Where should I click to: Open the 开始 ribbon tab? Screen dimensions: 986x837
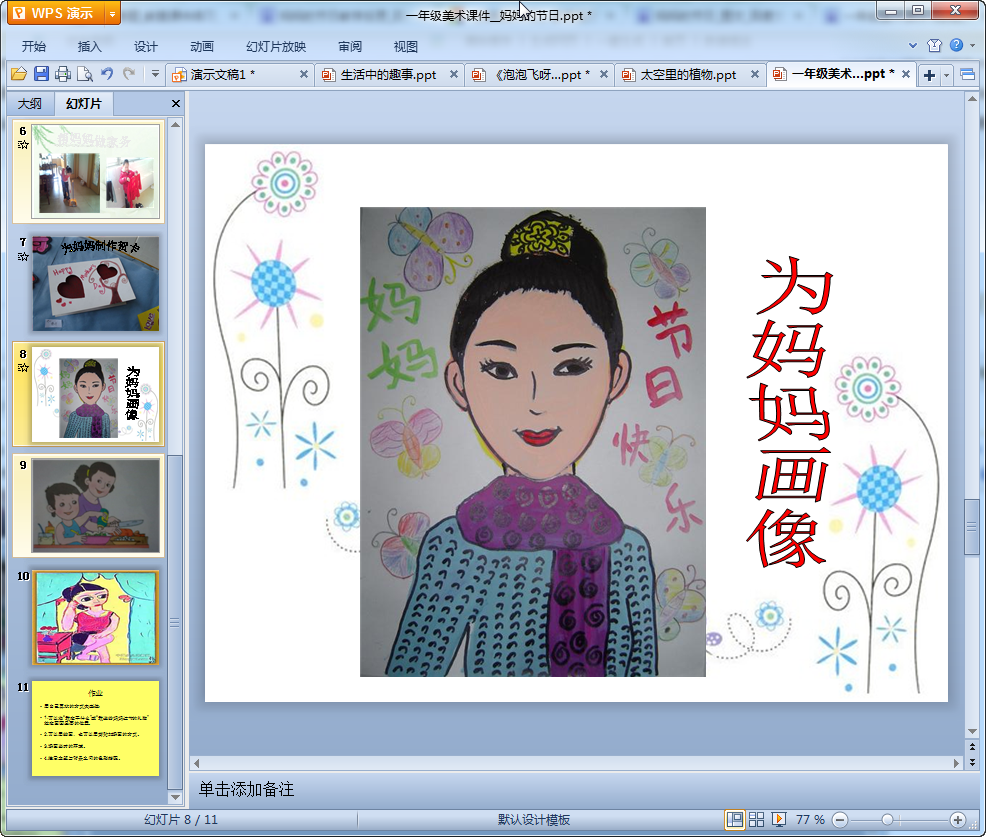point(34,47)
